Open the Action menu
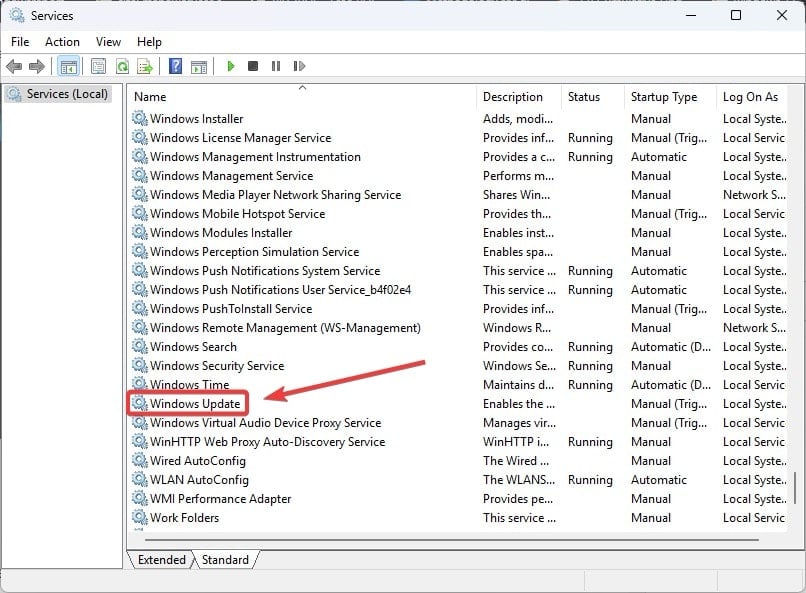The image size is (806, 593). (x=62, y=42)
